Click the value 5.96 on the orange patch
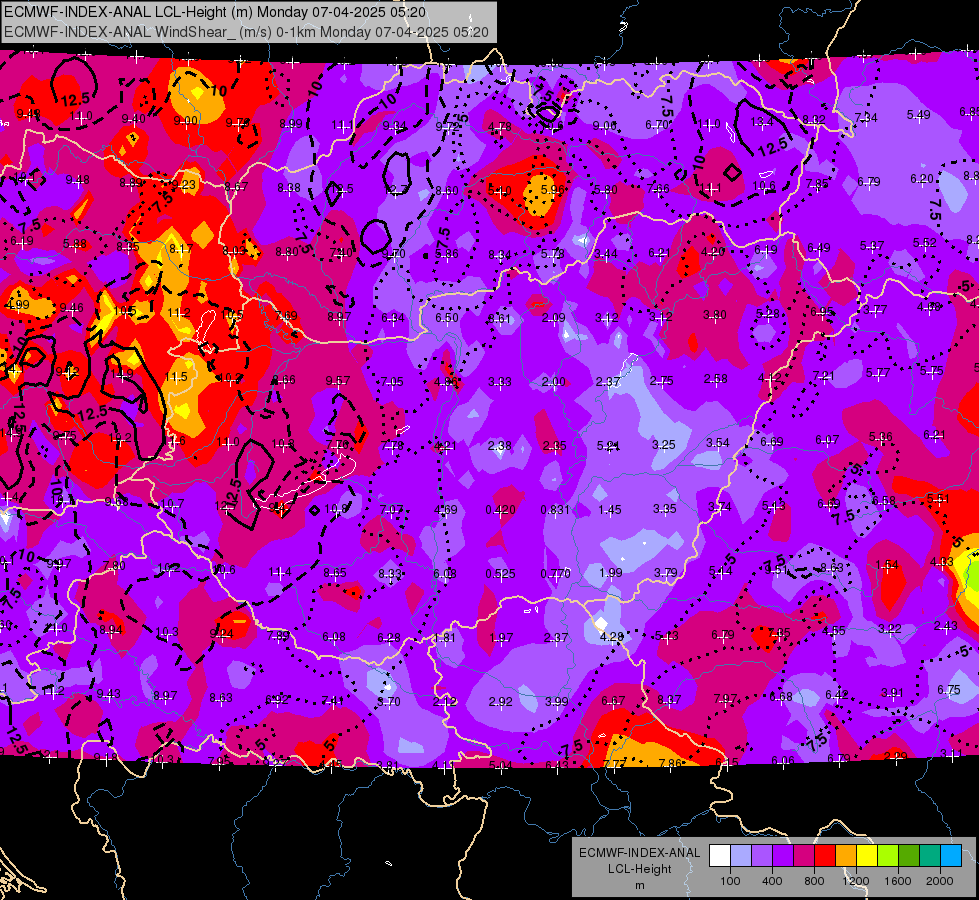The height and width of the screenshot is (900, 979). coord(552,189)
